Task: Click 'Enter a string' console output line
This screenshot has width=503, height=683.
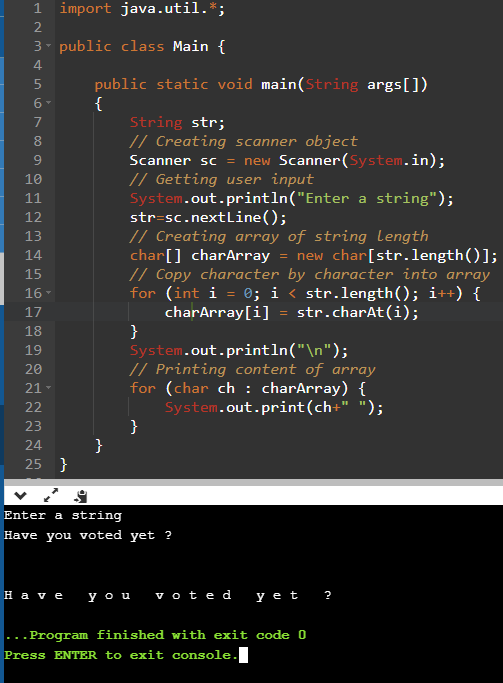Action: 63,516
